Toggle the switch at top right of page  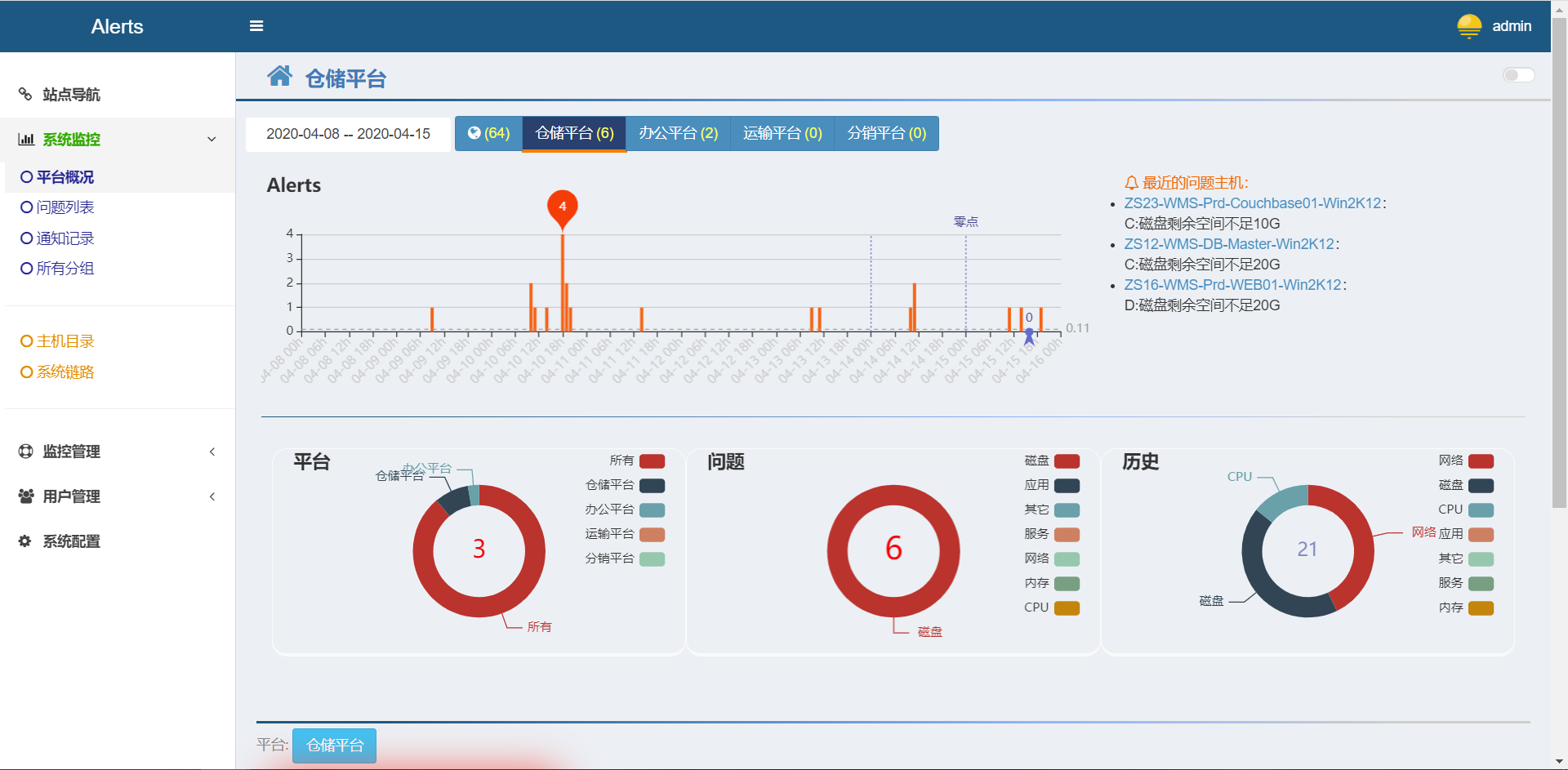click(1518, 75)
